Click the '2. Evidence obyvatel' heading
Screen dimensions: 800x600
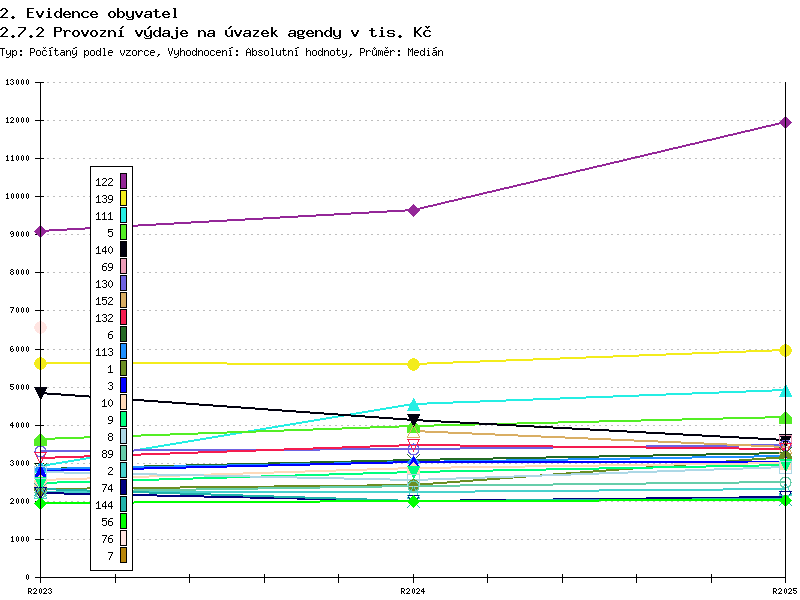coord(89,13)
